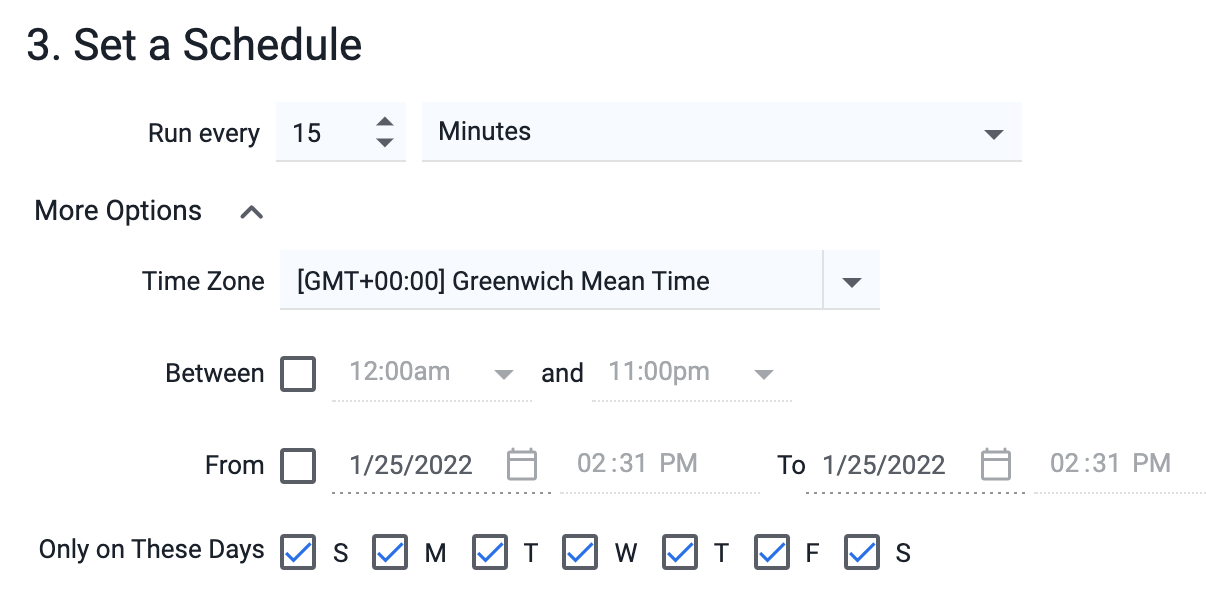Collapse the More Options section chevron
The width and height of the screenshot is (1206, 612).
(252, 212)
